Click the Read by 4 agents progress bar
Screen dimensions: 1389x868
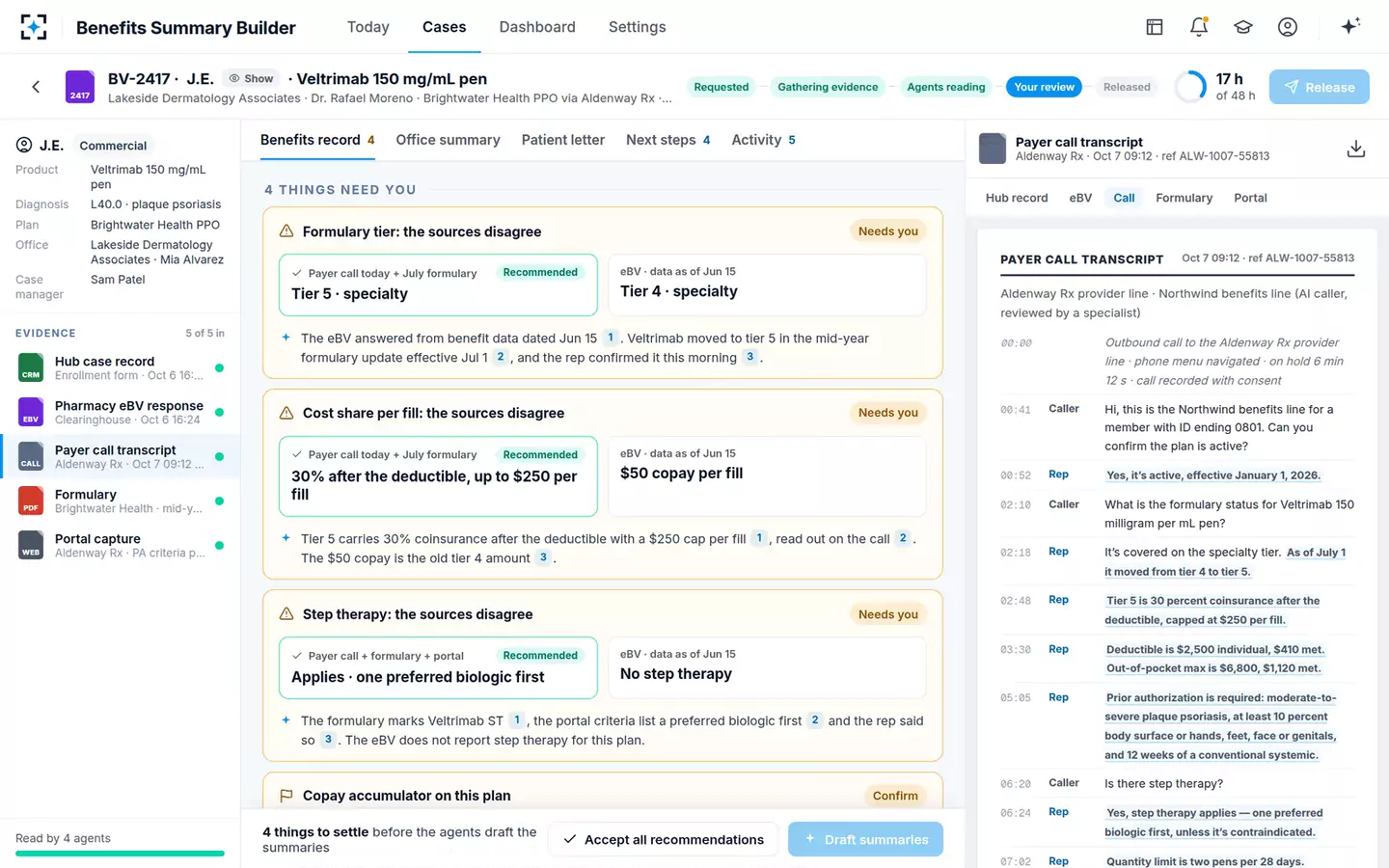pyautogui.click(x=120, y=854)
